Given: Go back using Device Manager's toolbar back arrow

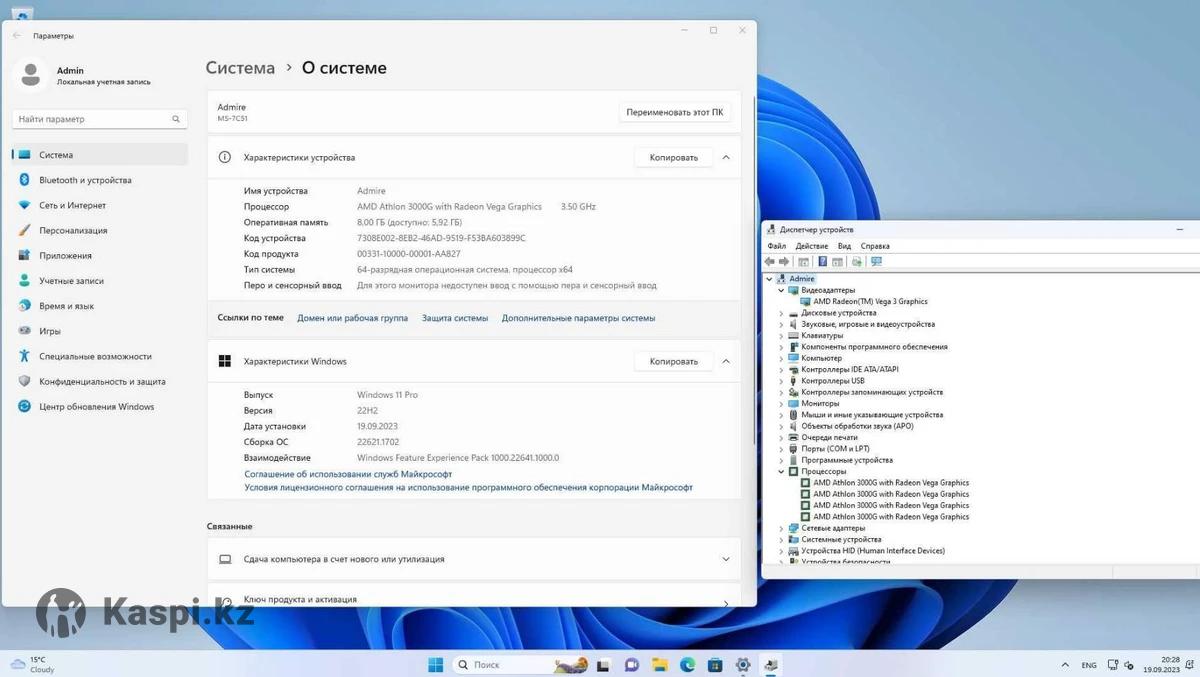Looking at the screenshot, I should [x=770, y=262].
